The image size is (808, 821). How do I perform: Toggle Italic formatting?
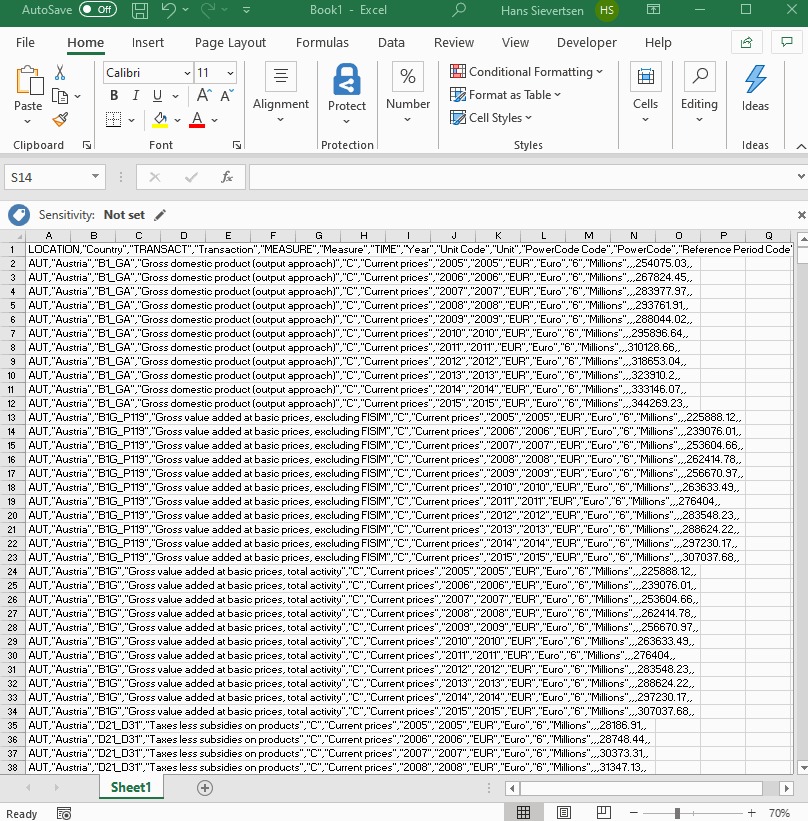[x=136, y=96]
